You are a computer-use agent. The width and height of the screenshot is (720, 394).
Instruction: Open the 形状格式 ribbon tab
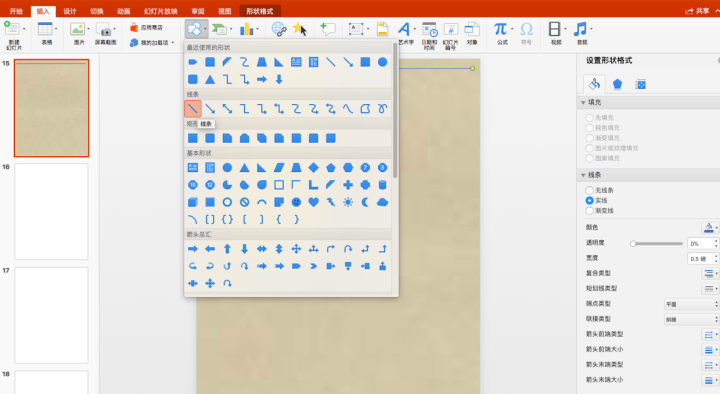click(259, 11)
